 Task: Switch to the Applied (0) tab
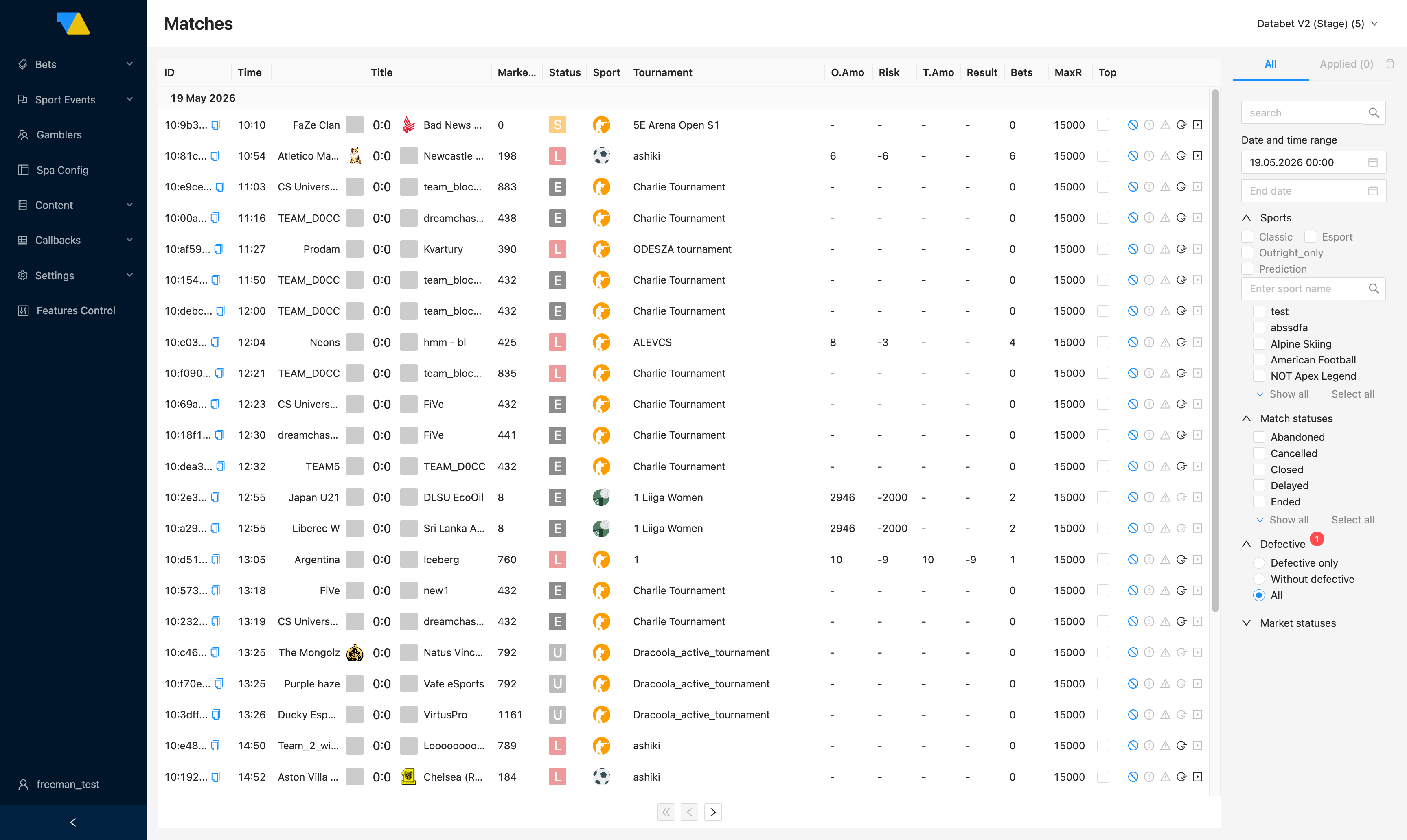1346,64
